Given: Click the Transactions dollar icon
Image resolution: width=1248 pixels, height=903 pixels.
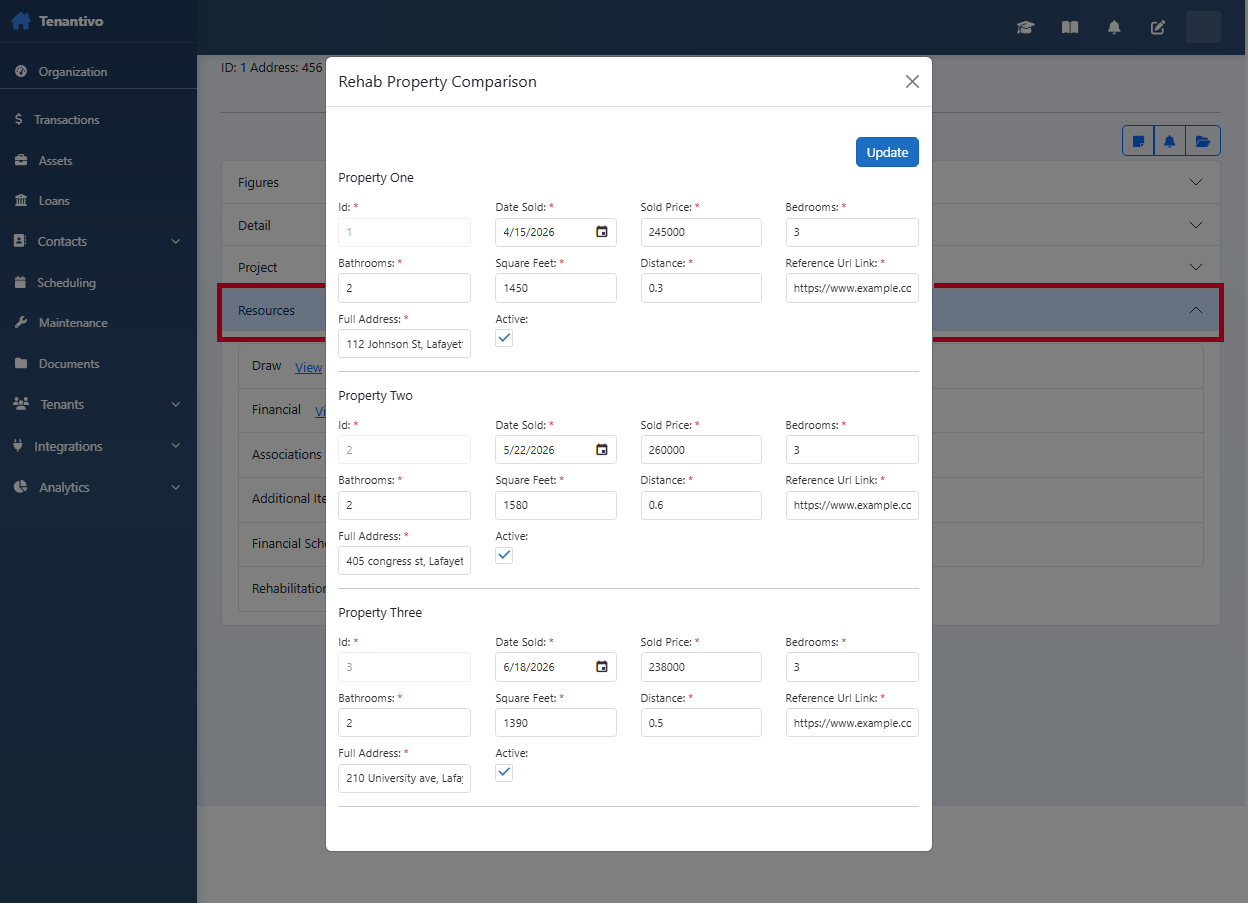Looking at the screenshot, I should click(x=19, y=120).
